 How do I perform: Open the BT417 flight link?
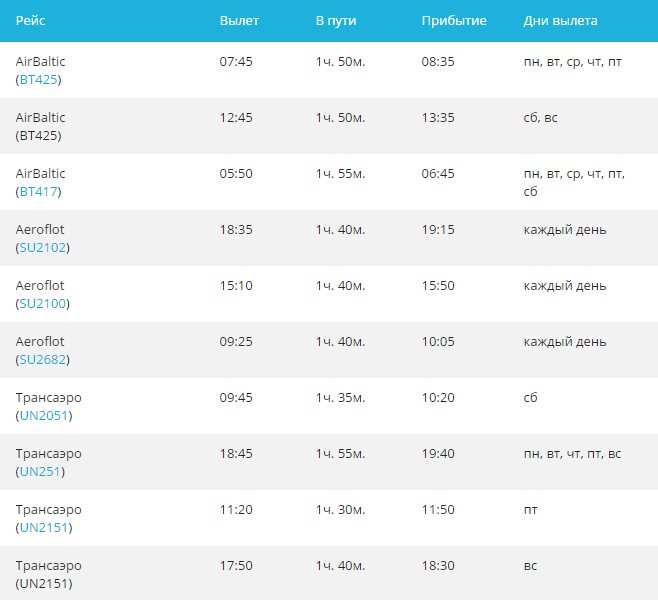point(40,192)
